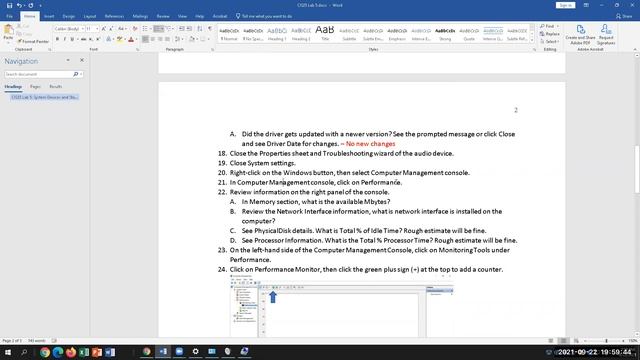Apply the Heading 1 style
This screenshot has height=360, width=640.
(x=277, y=34)
